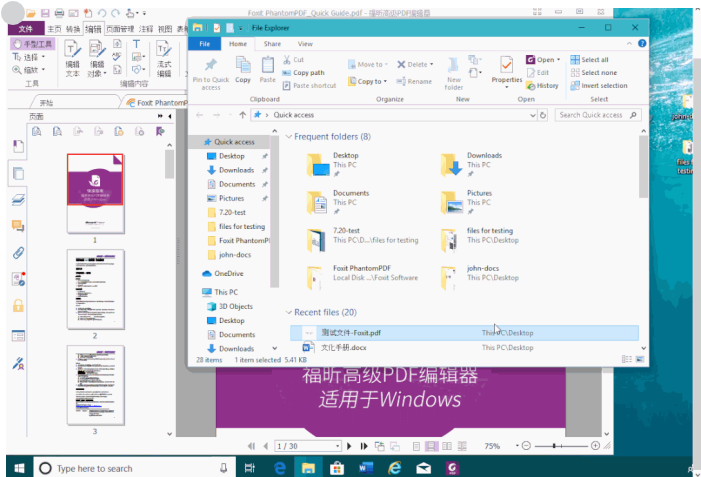Click Invert selection in the ribbon
Screen dimensions: 701x477
click(599, 85)
